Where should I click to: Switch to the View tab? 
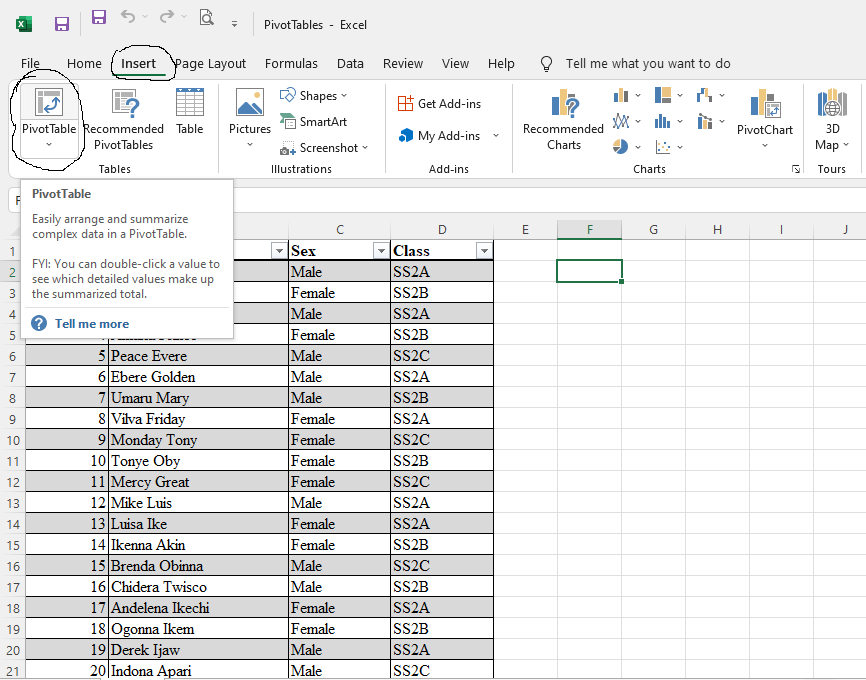pyautogui.click(x=455, y=64)
